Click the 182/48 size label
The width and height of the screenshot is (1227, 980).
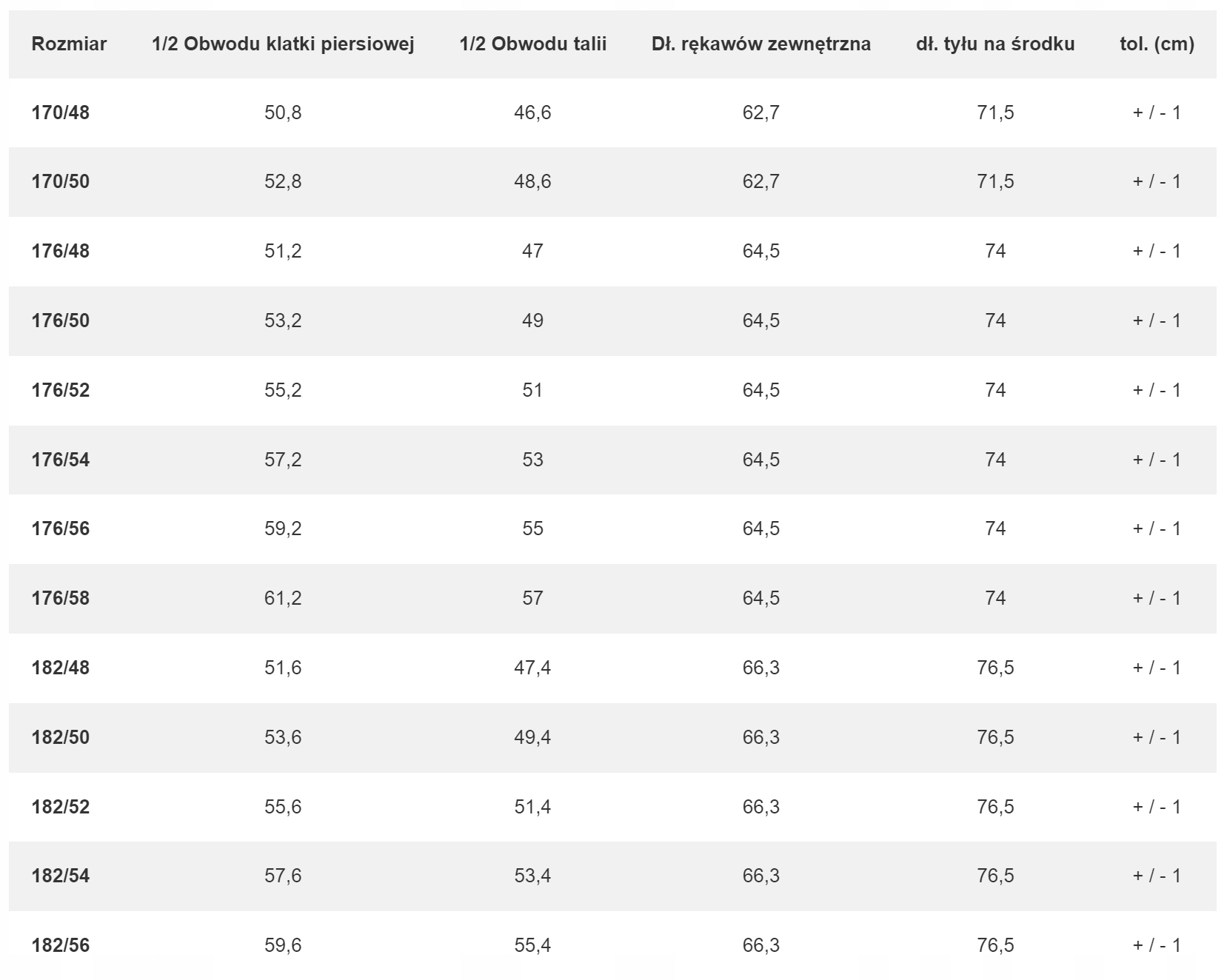point(61,668)
